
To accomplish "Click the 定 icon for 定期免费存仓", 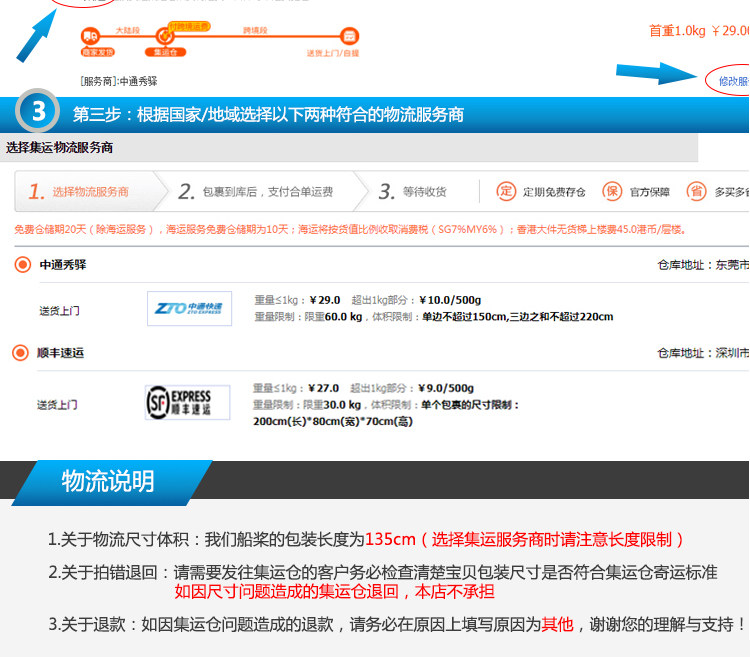I will click(506, 191).
